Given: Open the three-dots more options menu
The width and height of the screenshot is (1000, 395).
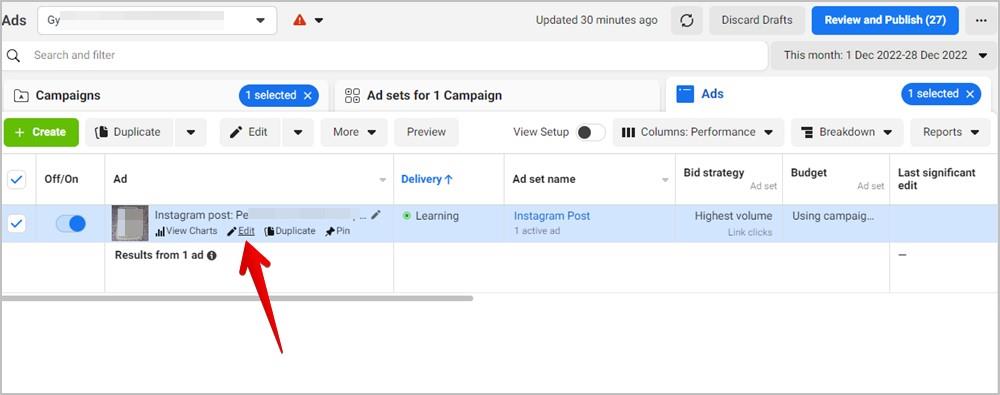Looking at the screenshot, I should tap(981, 20).
